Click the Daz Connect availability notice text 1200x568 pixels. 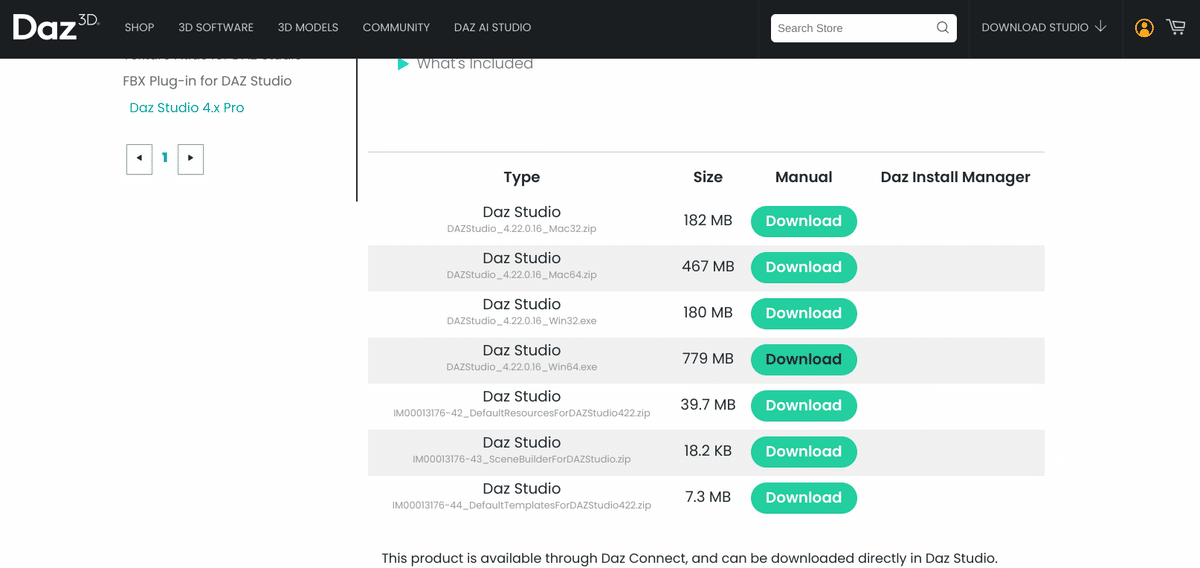click(690, 558)
